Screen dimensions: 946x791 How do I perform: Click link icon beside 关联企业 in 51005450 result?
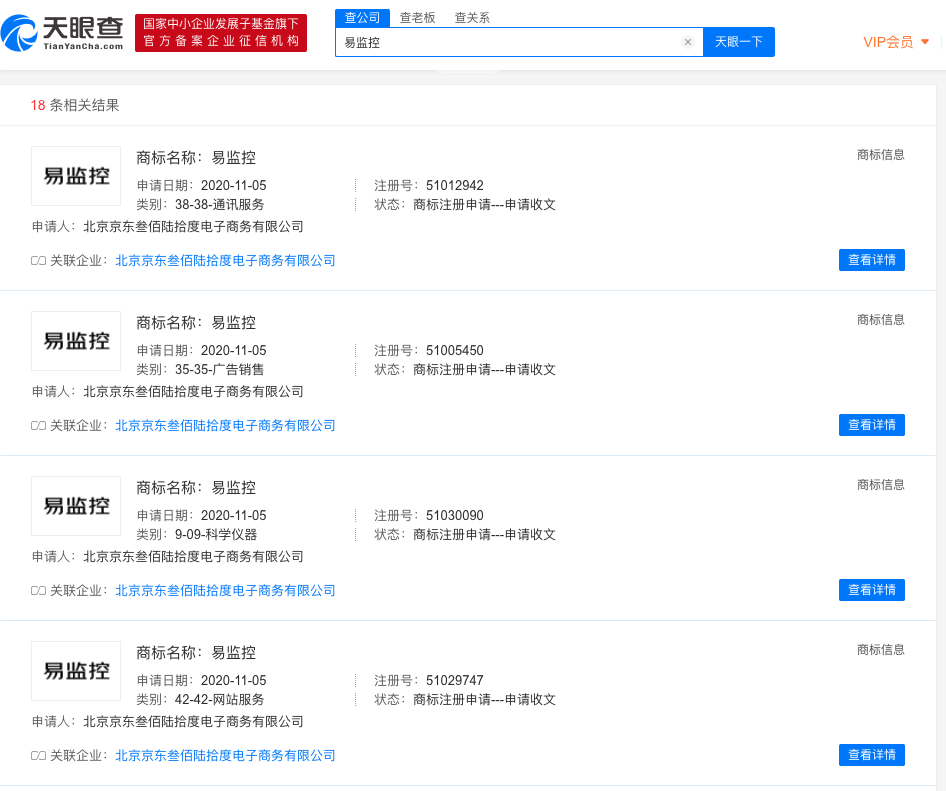tap(38, 425)
